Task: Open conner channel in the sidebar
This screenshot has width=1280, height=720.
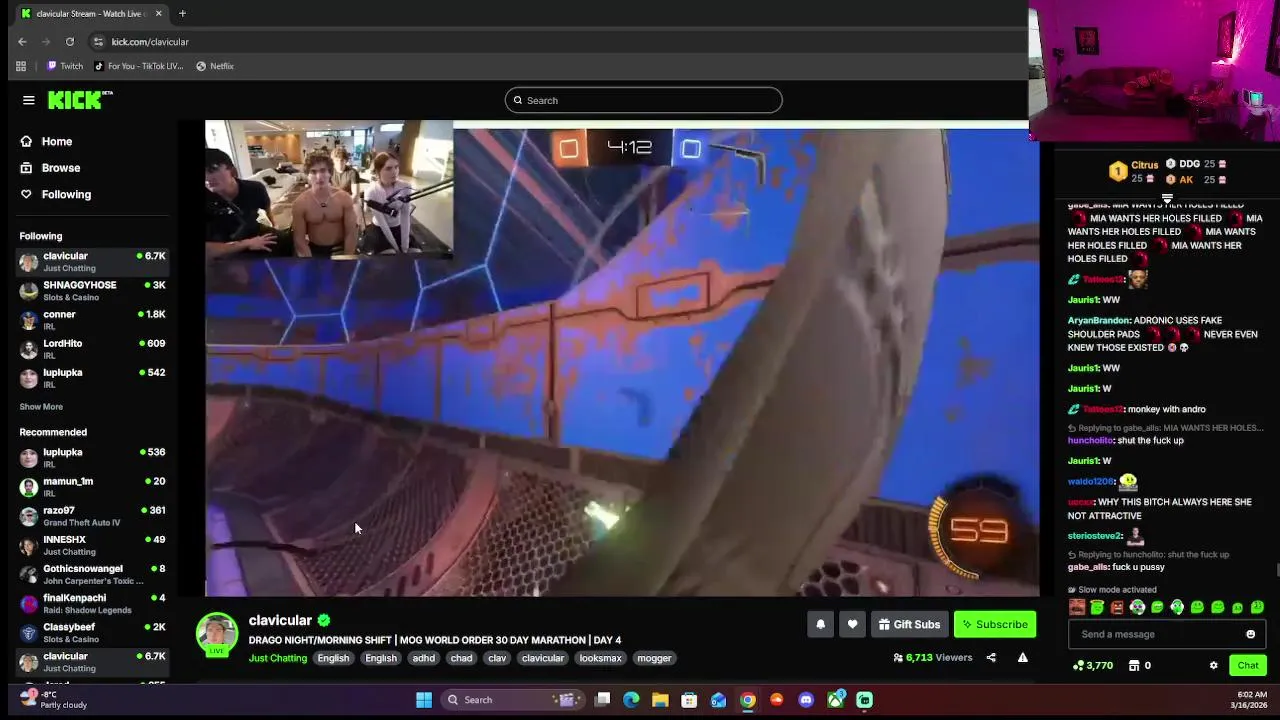Action: [92, 320]
